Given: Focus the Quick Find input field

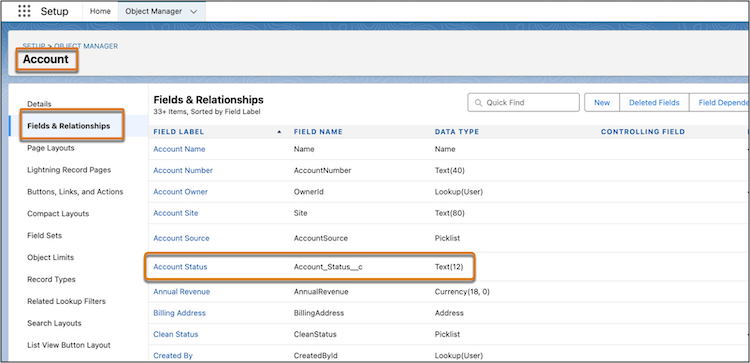Looking at the screenshot, I should tap(523, 102).
